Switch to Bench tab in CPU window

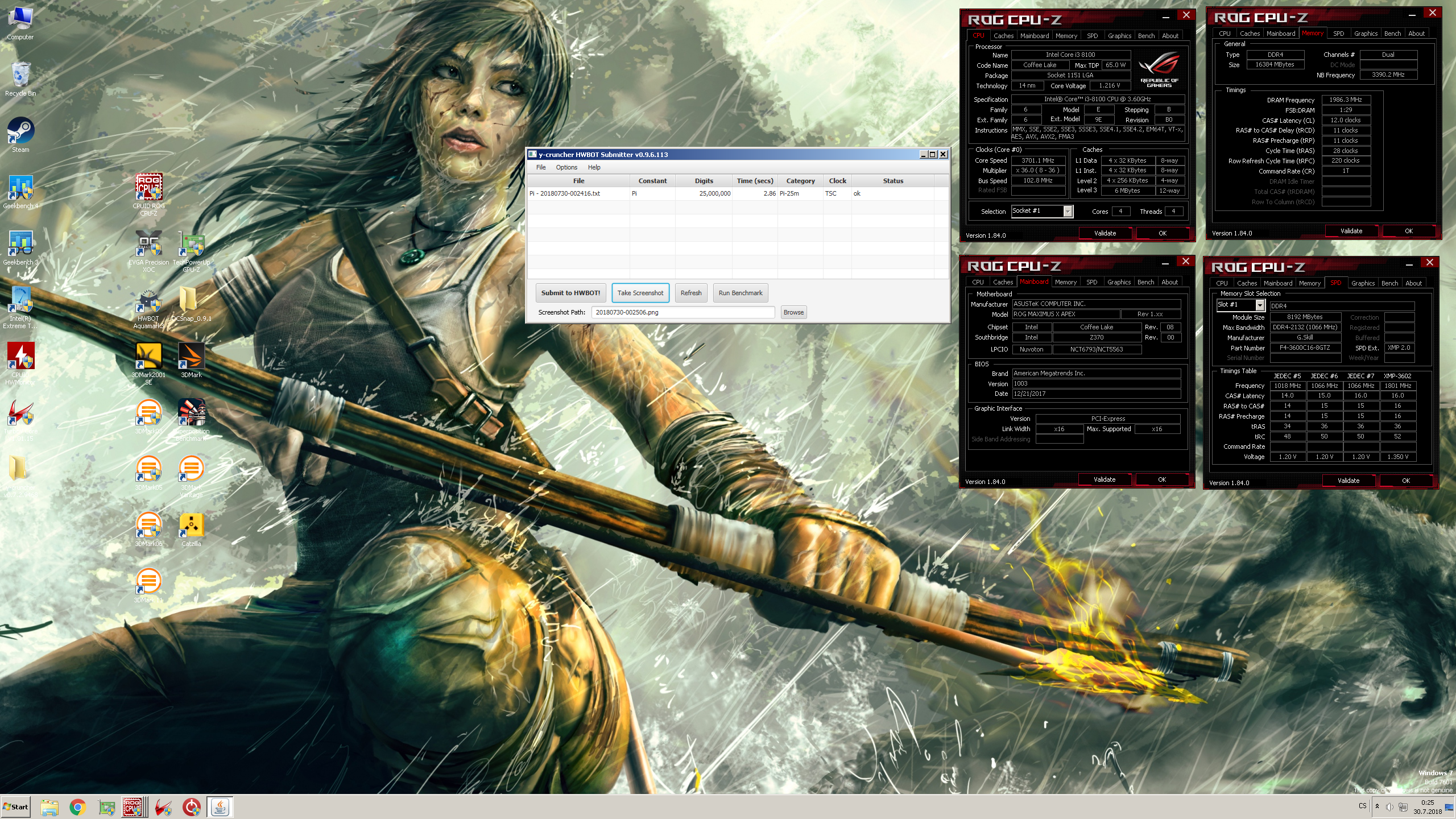point(1147,36)
